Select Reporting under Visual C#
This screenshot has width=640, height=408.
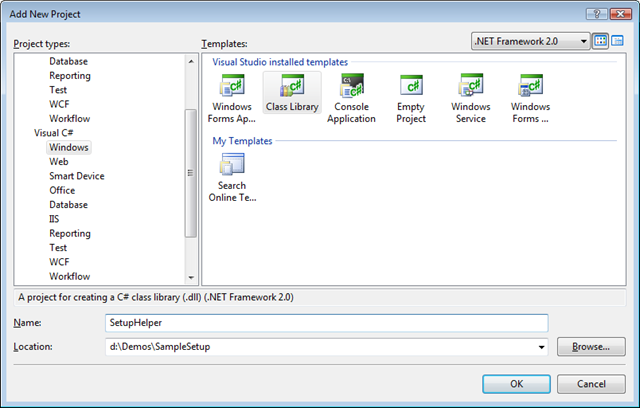(x=70, y=233)
